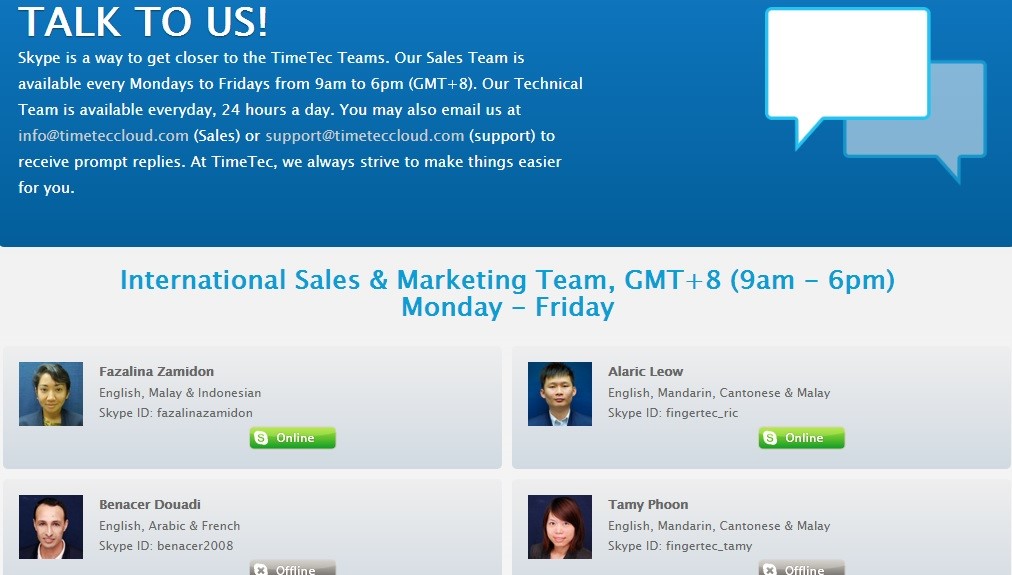Click the Skype ID fingertec_ric text
This screenshot has height=575, width=1012.
point(673,413)
